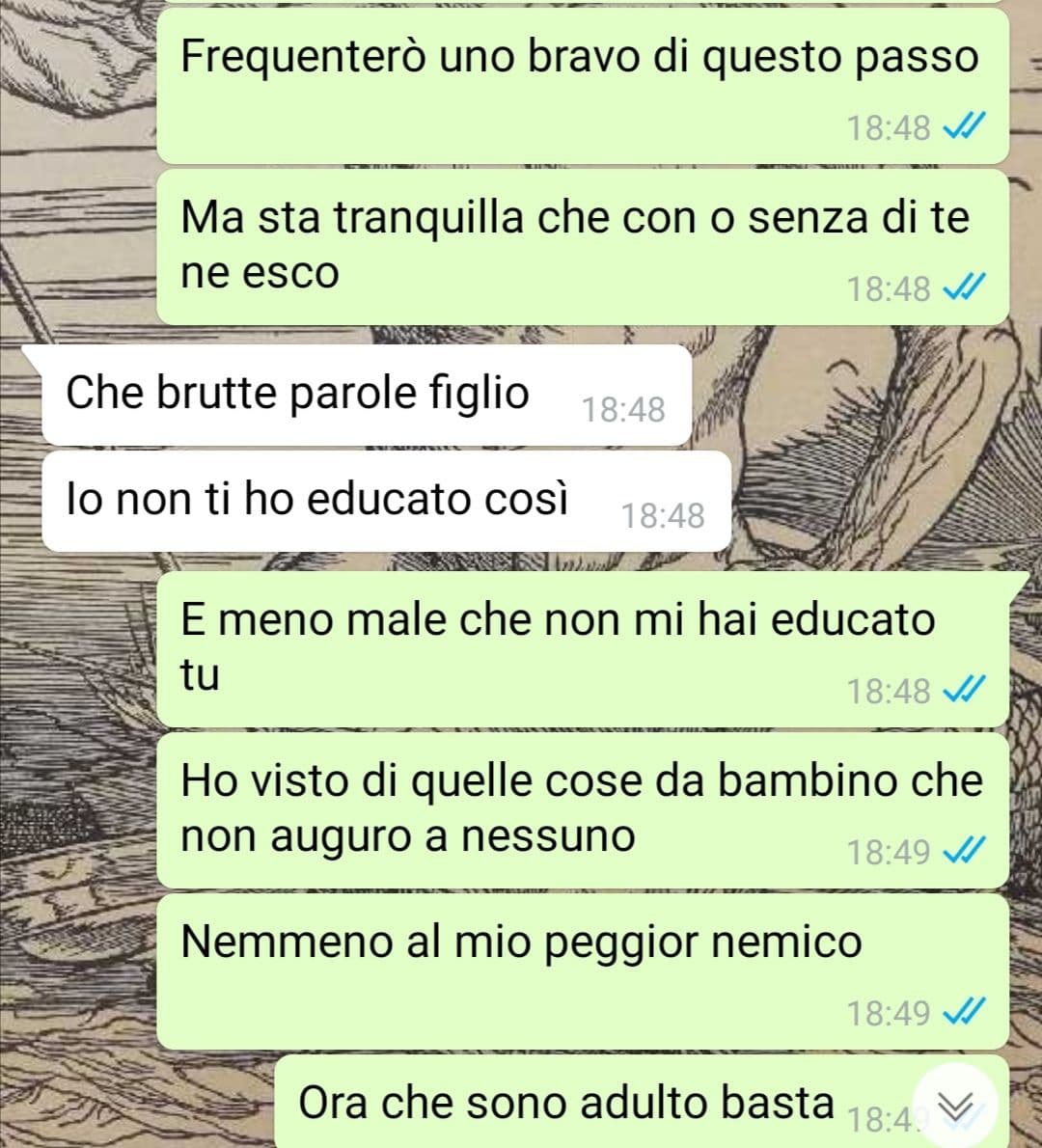The height and width of the screenshot is (1148, 1042).
Task: Tap read ticks on 'peggior nemico' message
Action: click(x=964, y=1013)
